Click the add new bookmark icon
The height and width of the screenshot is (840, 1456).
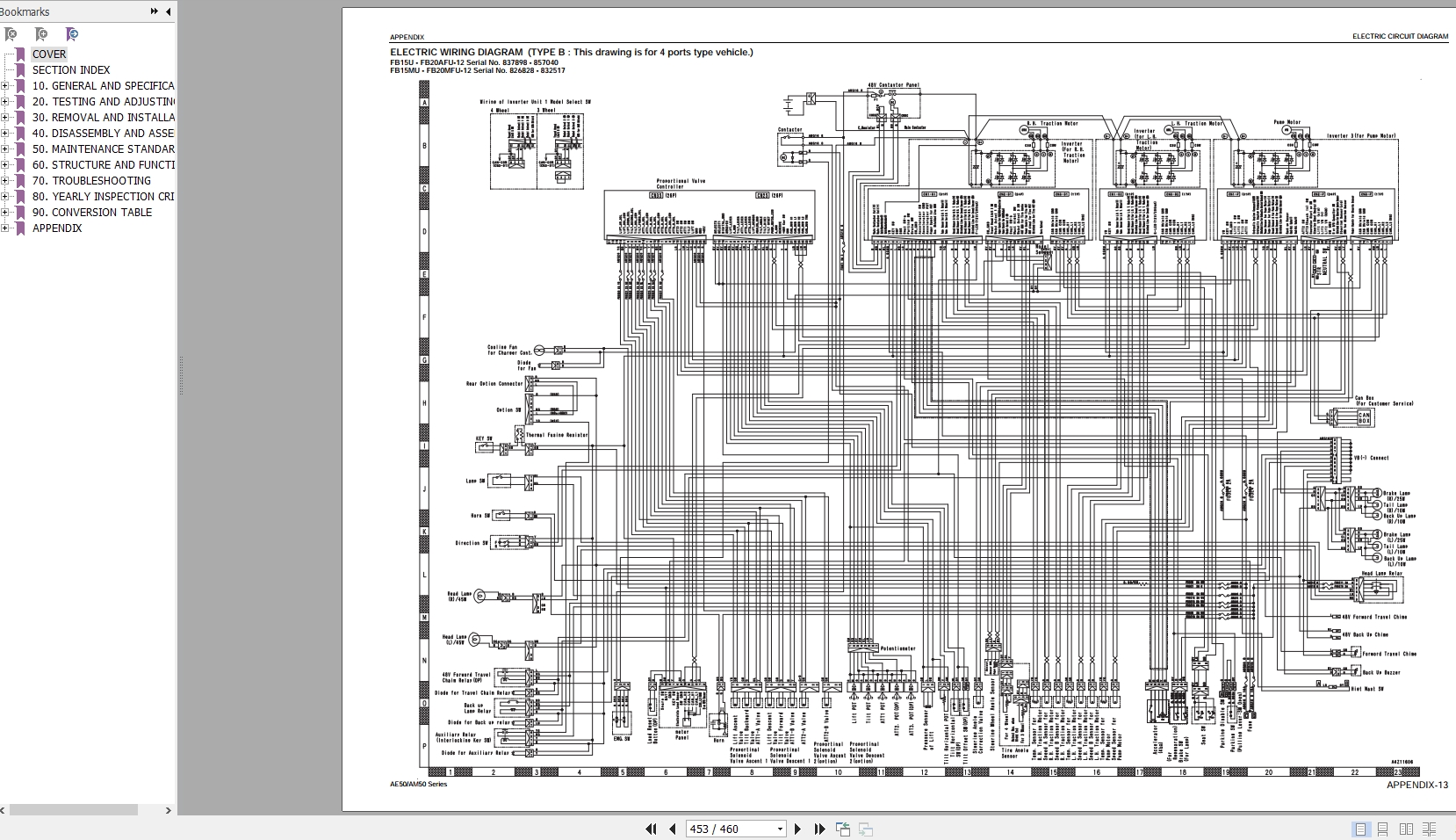[x=41, y=34]
